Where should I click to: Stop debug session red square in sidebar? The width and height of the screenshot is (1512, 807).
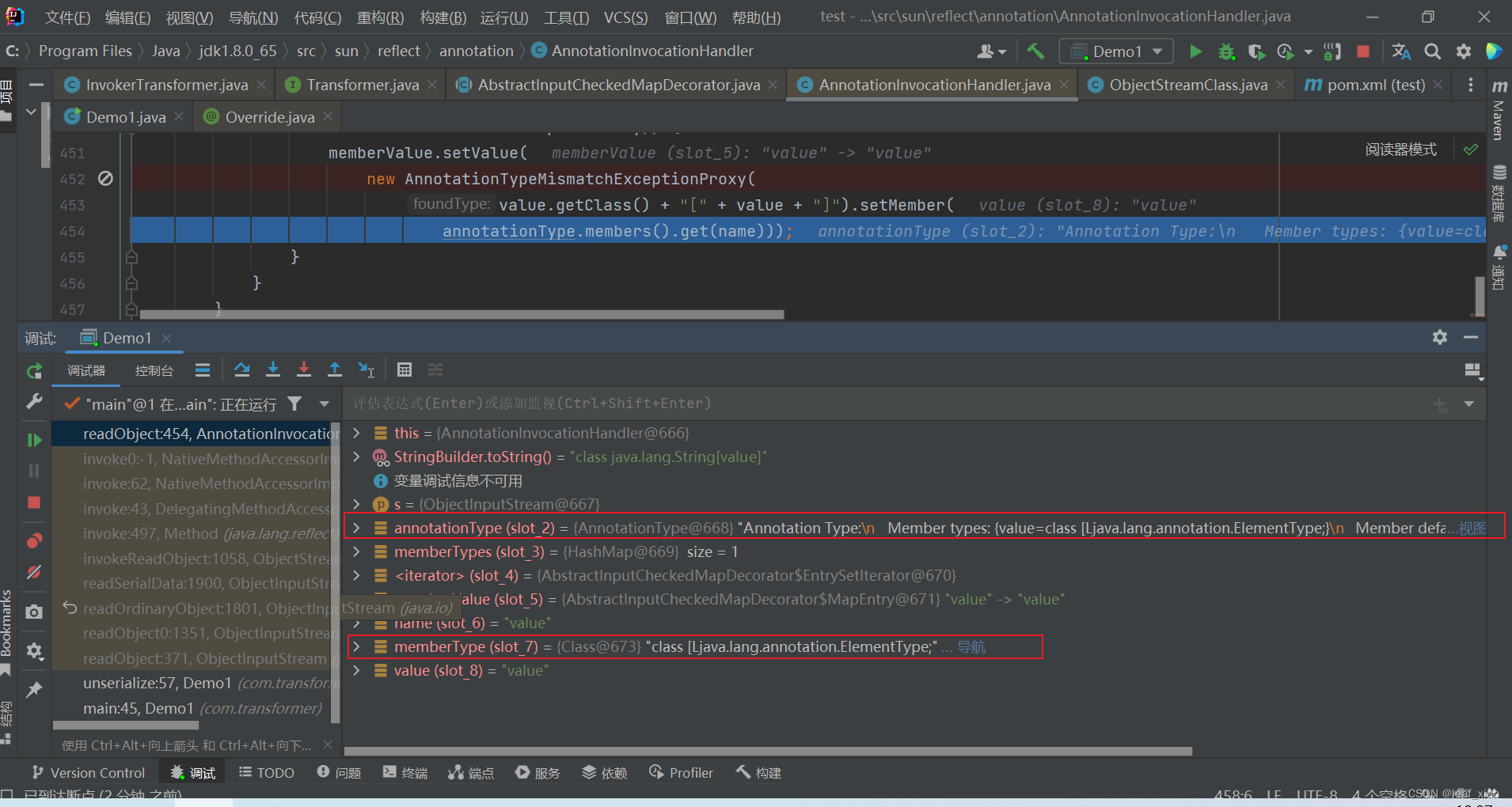[34, 502]
